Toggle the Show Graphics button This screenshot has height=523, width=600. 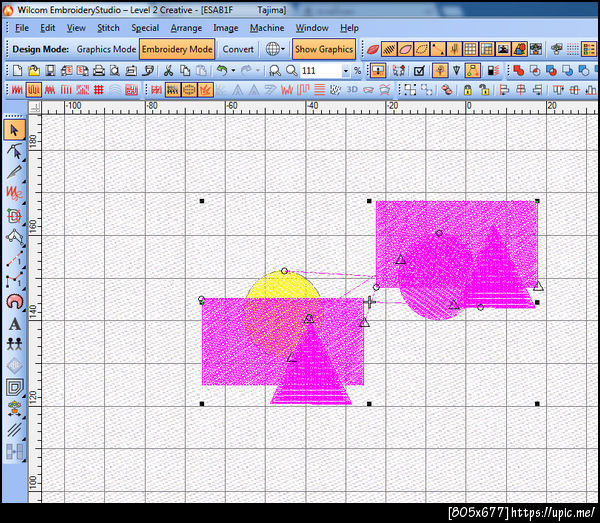[324, 49]
